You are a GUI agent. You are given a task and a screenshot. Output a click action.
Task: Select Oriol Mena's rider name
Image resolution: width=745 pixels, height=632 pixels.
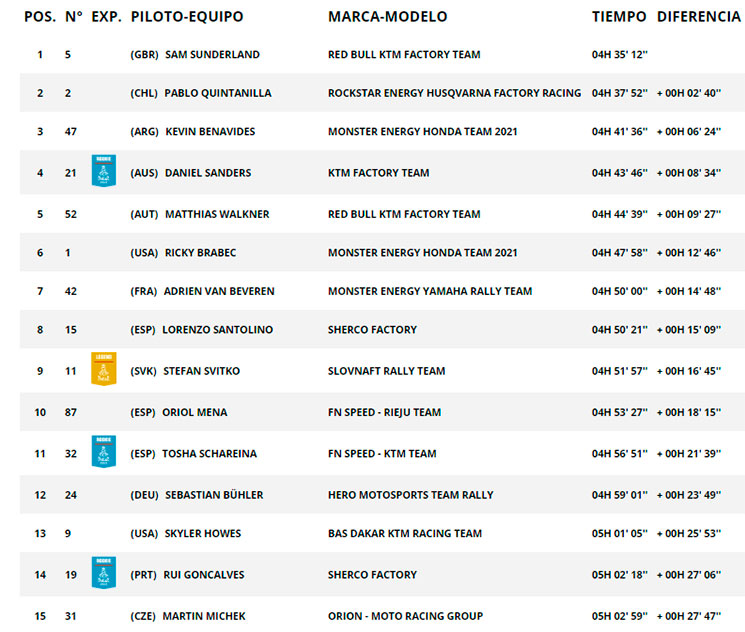[195, 412]
